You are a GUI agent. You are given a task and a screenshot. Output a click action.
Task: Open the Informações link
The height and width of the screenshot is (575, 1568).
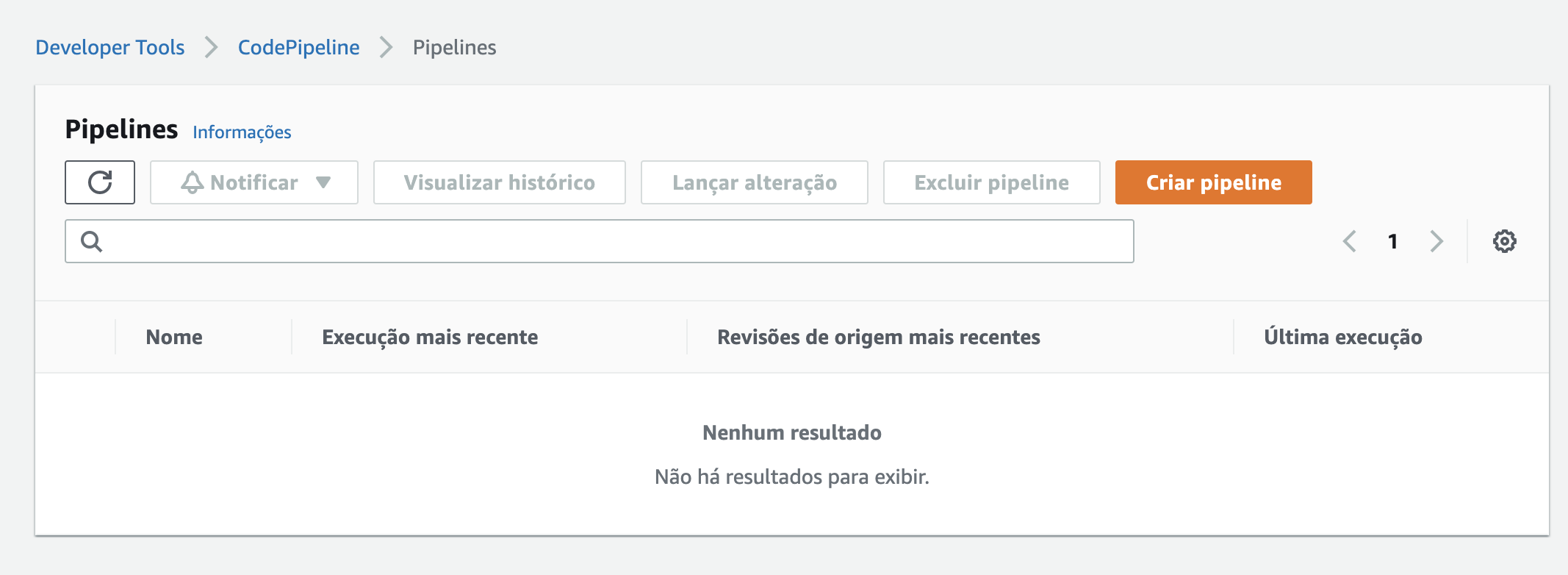tap(242, 132)
